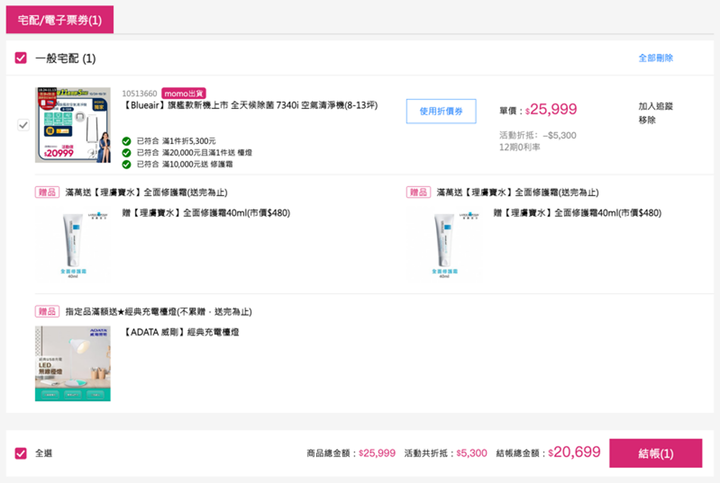Click the 已符合 滿20,000元且滿1件送 檯燈 line
The width and height of the screenshot is (720, 483).
tap(194, 152)
